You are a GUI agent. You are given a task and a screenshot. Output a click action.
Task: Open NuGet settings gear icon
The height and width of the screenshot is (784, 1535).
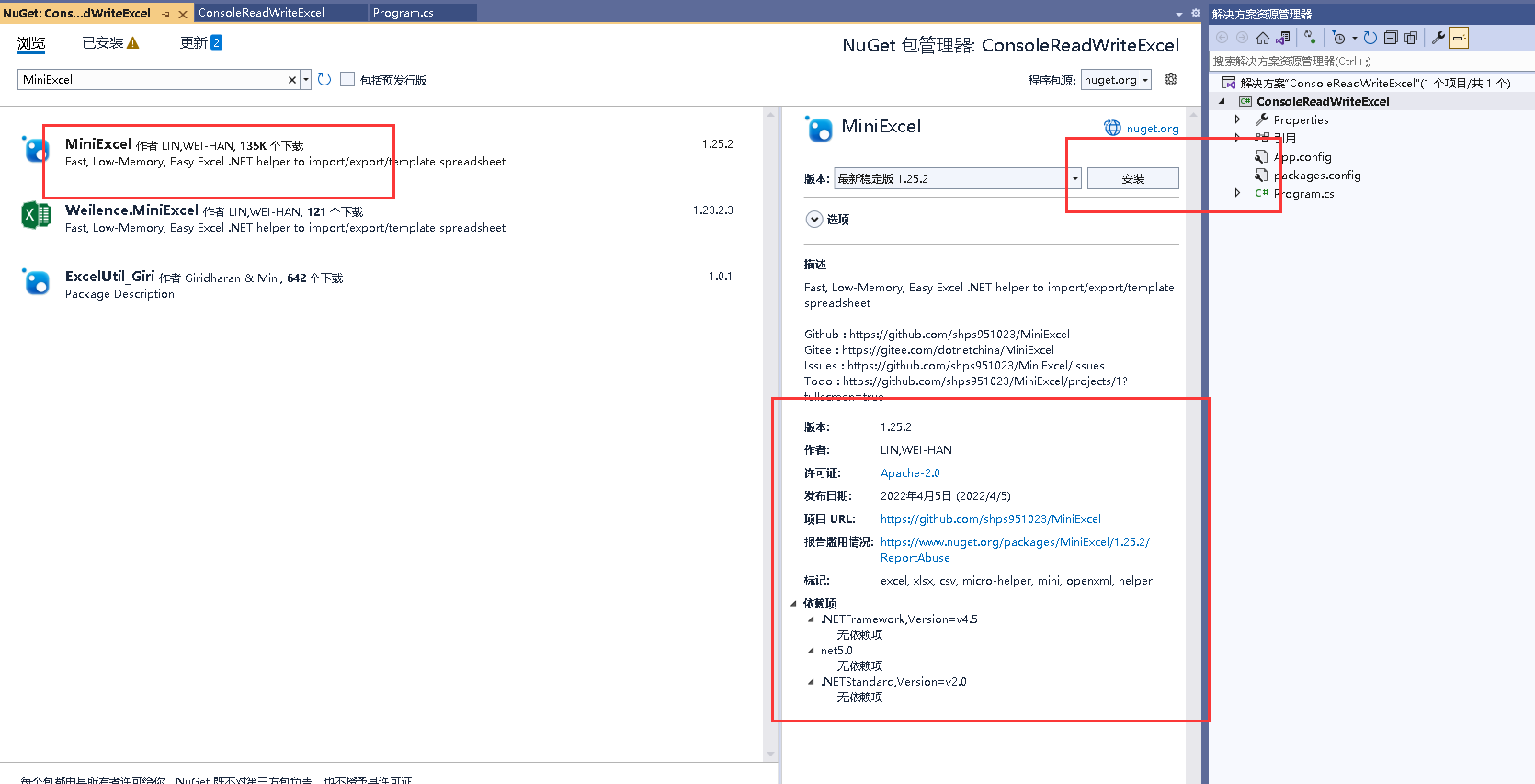tap(1171, 80)
